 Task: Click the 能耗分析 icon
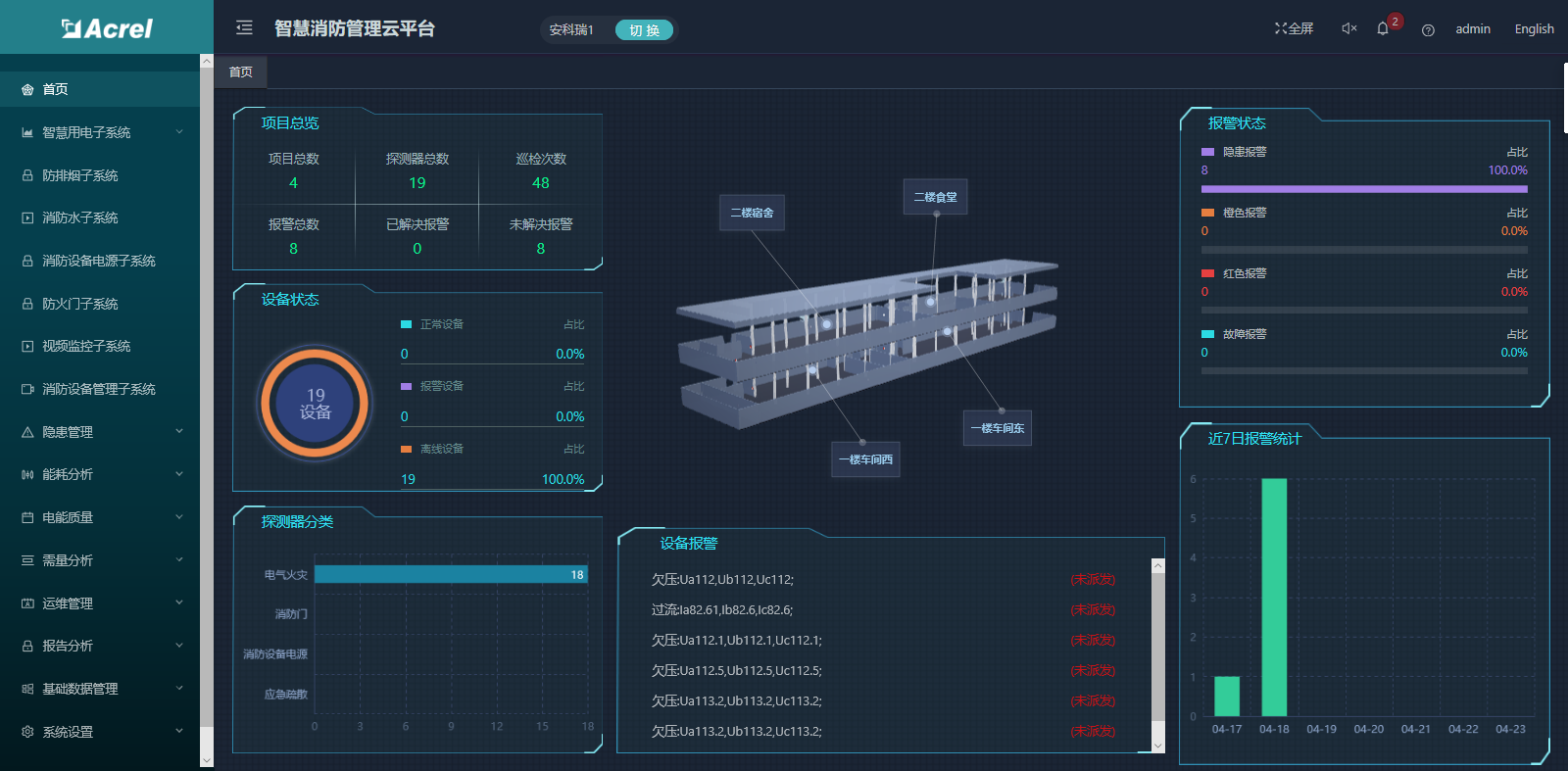[27, 474]
